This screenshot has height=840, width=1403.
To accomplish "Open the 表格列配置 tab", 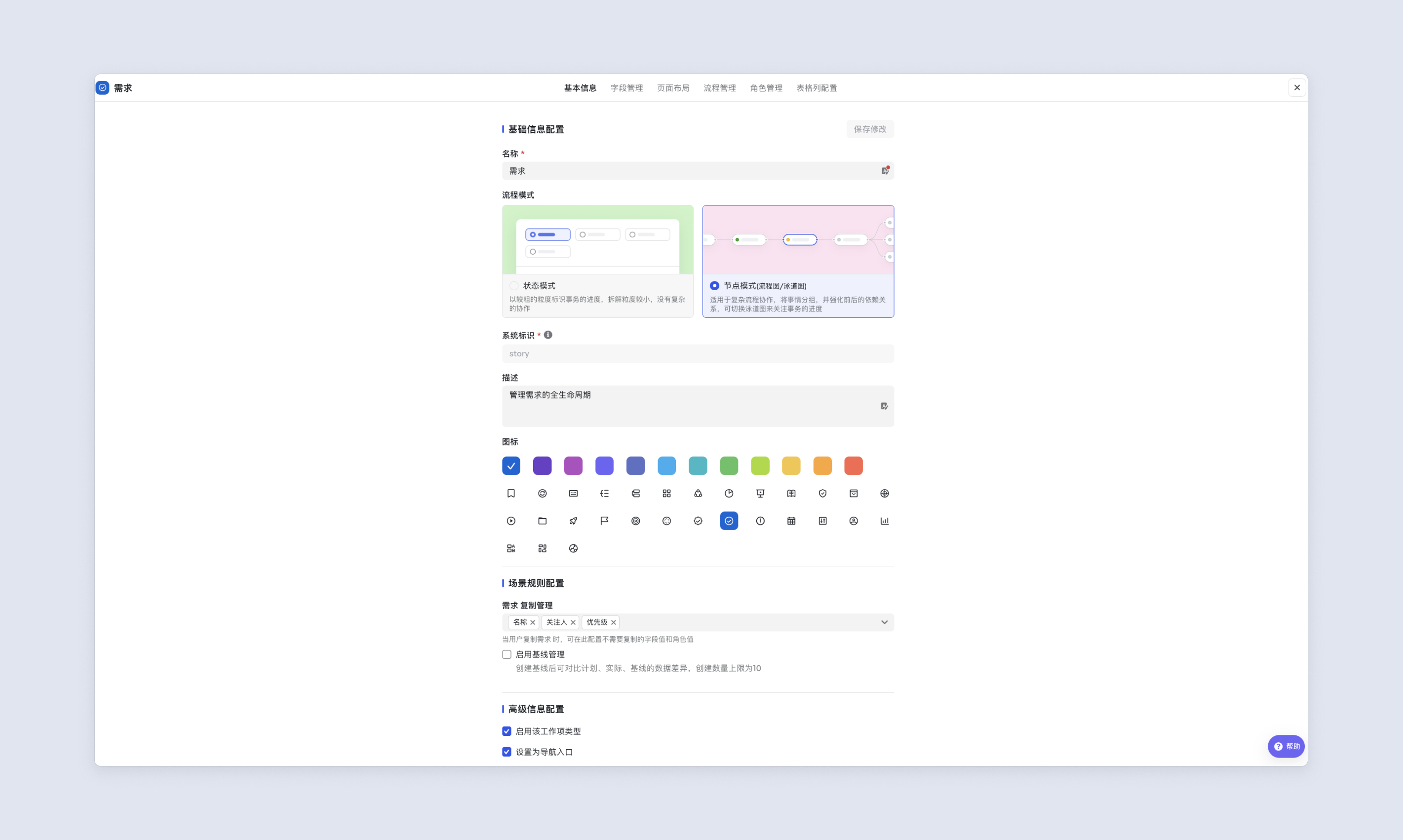I will click(817, 88).
